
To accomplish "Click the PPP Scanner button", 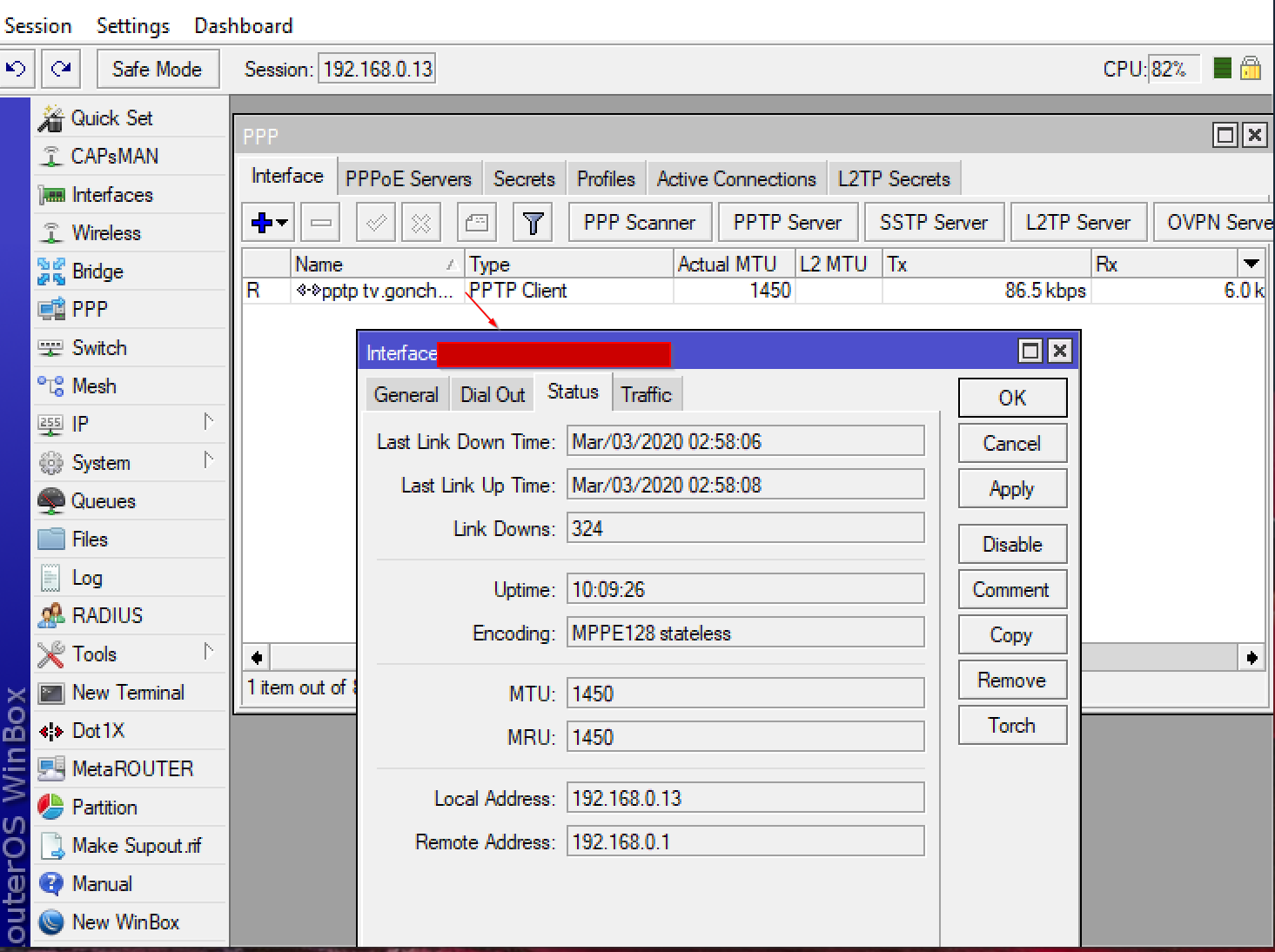I will (x=640, y=223).
